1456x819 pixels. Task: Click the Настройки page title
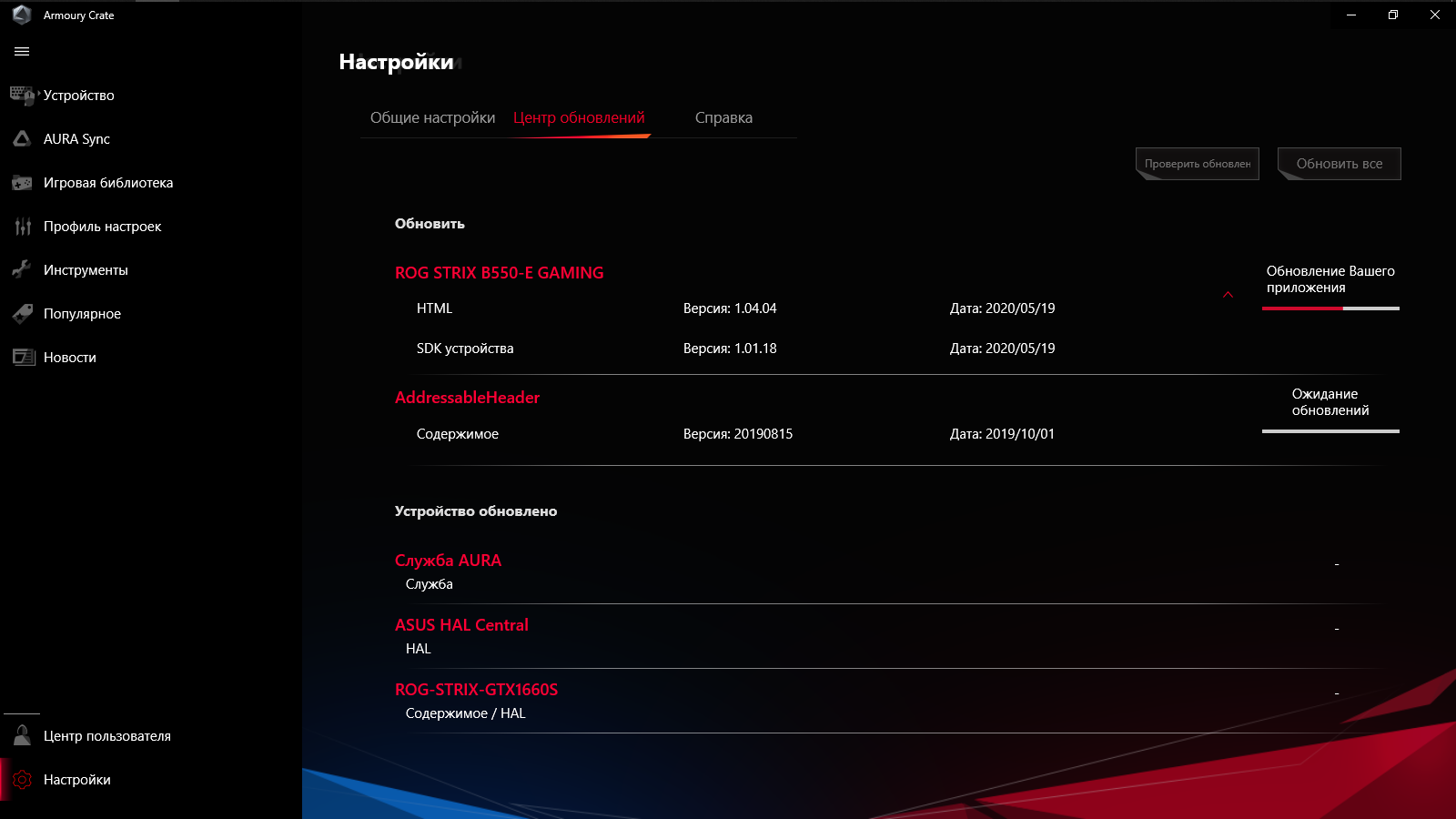pos(396,62)
